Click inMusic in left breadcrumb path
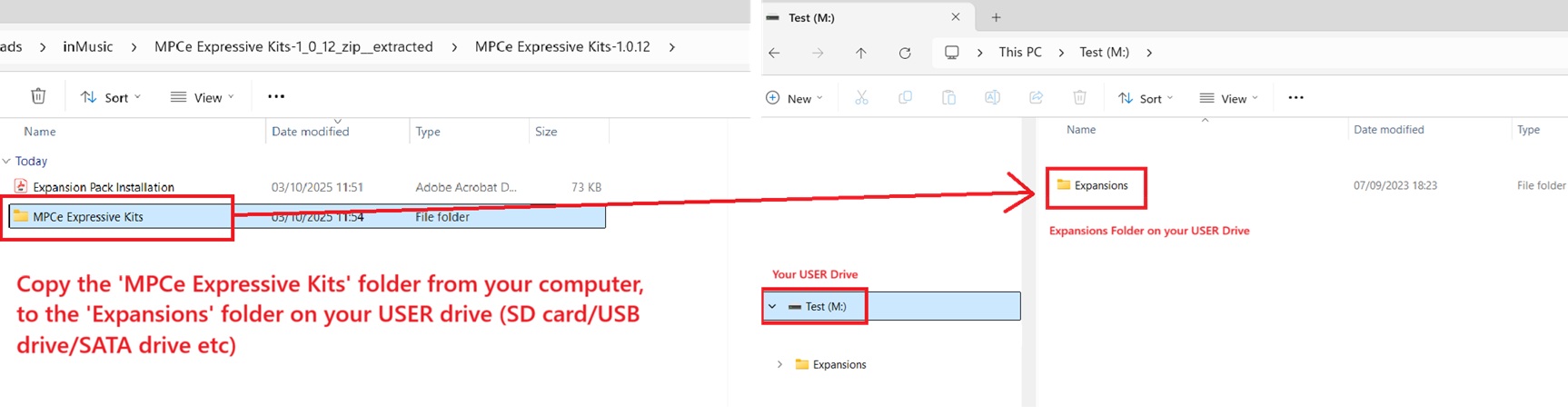 pos(88,46)
